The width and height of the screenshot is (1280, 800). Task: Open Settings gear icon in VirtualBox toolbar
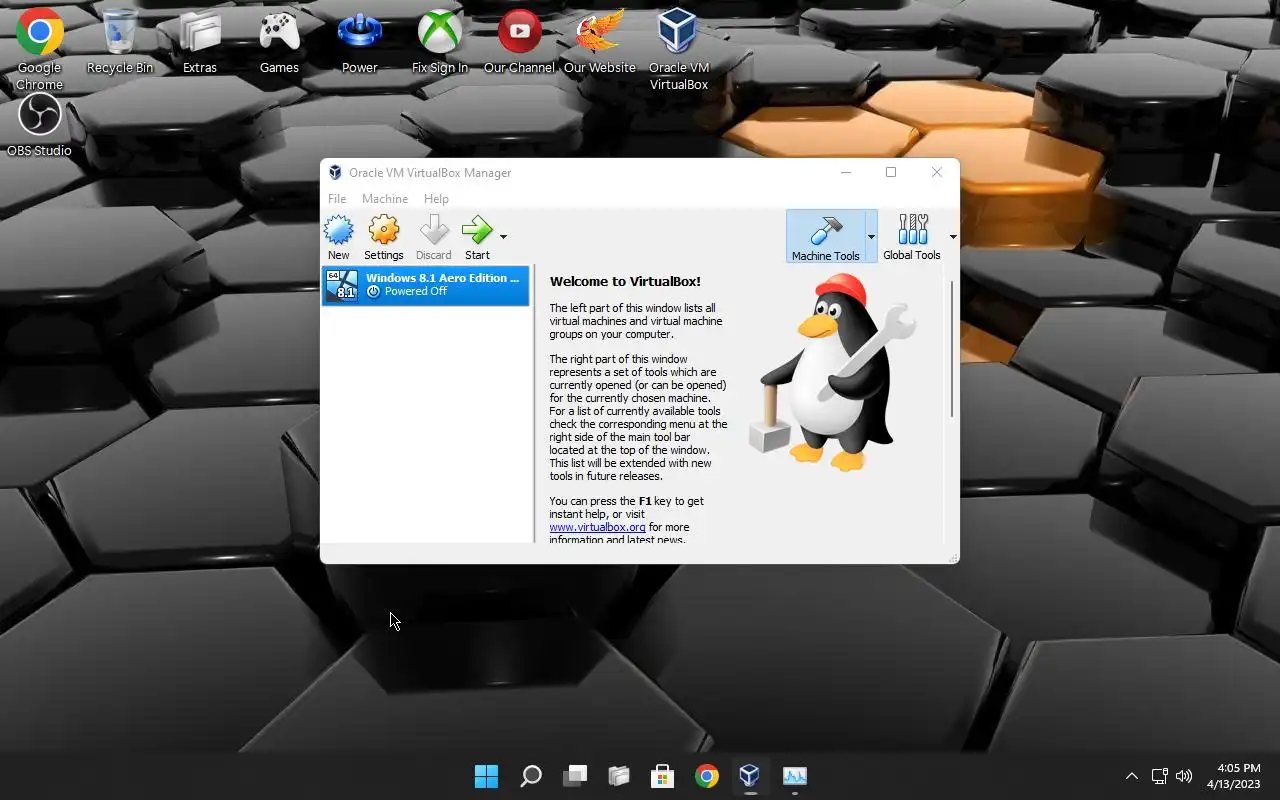[x=384, y=237]
